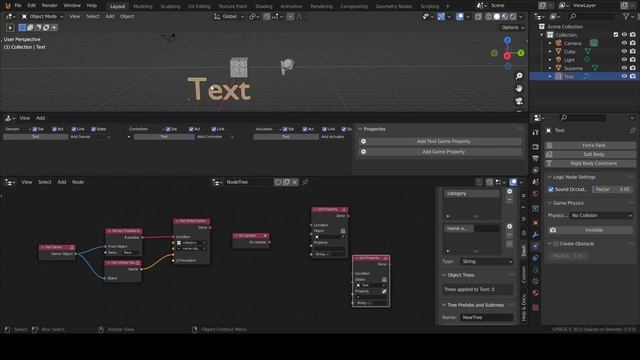Open the Tool tab in the Properties editor
Screen dimensions: 640x360
point(536,132)
